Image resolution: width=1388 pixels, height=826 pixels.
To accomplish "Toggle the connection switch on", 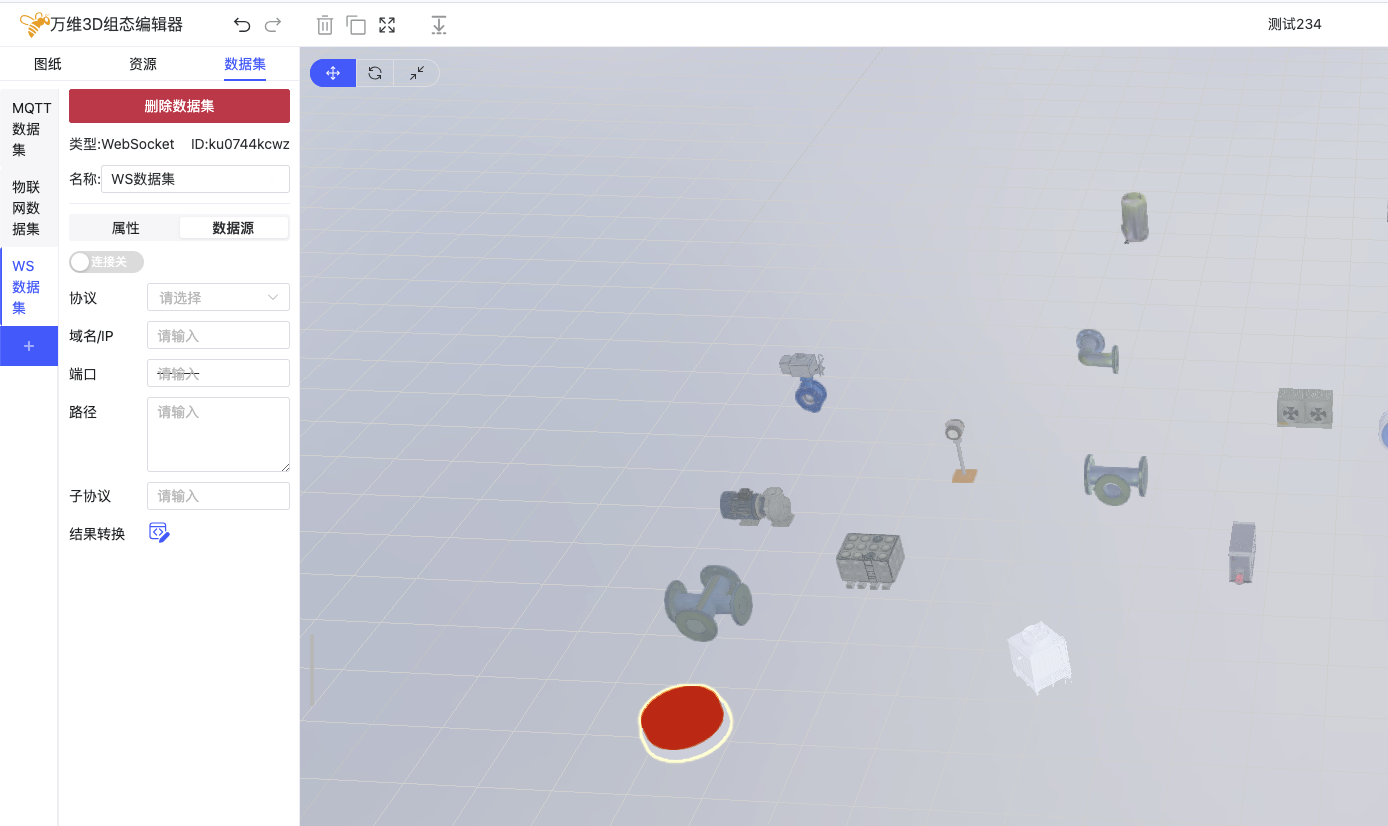I will [x=106, y=262].
